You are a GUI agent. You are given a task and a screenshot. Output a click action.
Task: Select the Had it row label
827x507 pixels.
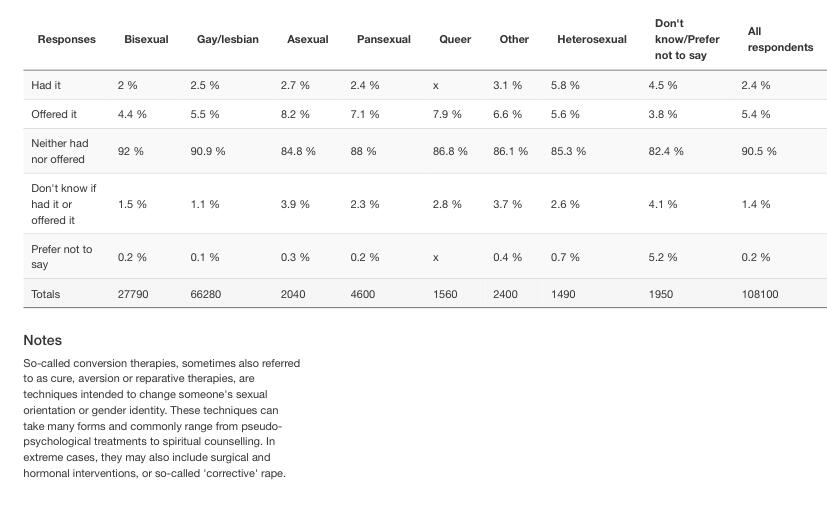tap(46, 85)
